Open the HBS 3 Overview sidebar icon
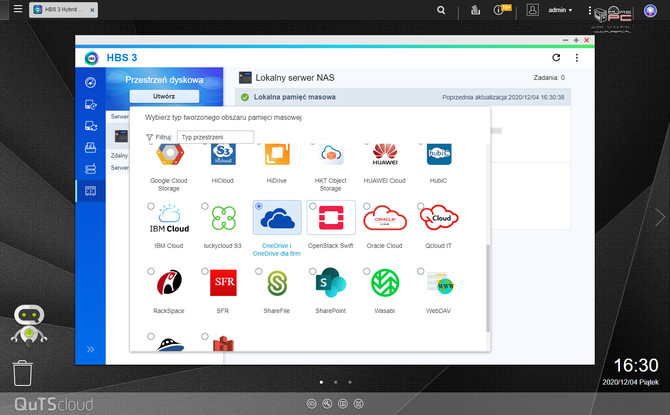The image size is (670, 415). click(90, 82)
